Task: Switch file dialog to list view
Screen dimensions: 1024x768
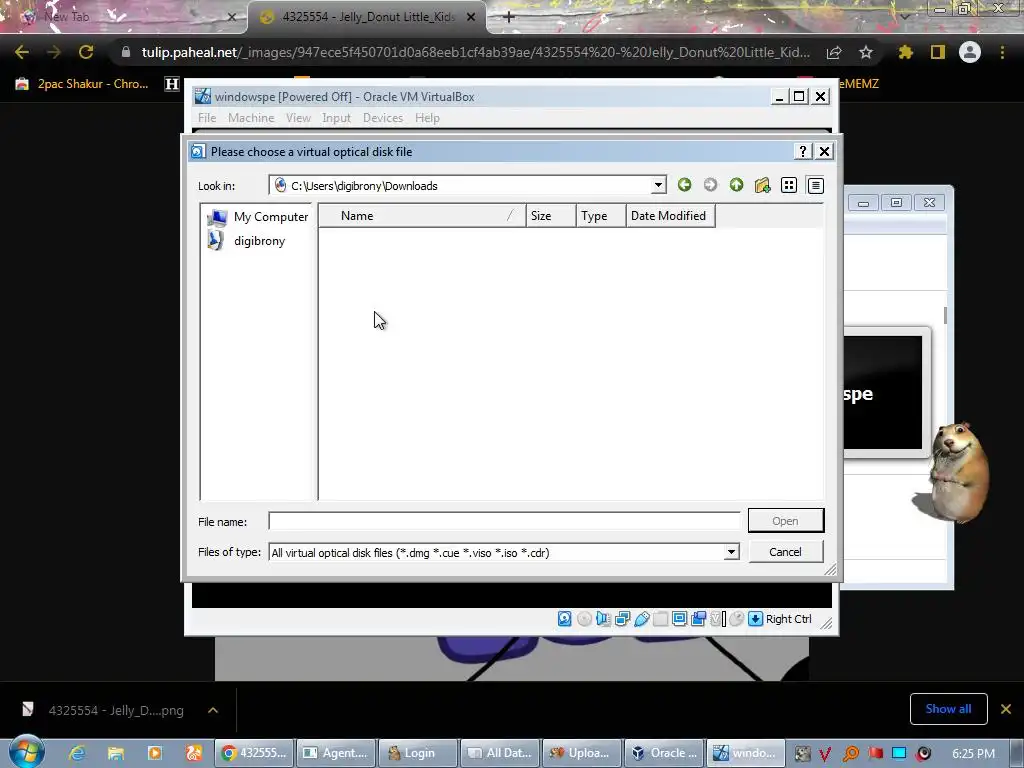Action: [x=789, y=185]
